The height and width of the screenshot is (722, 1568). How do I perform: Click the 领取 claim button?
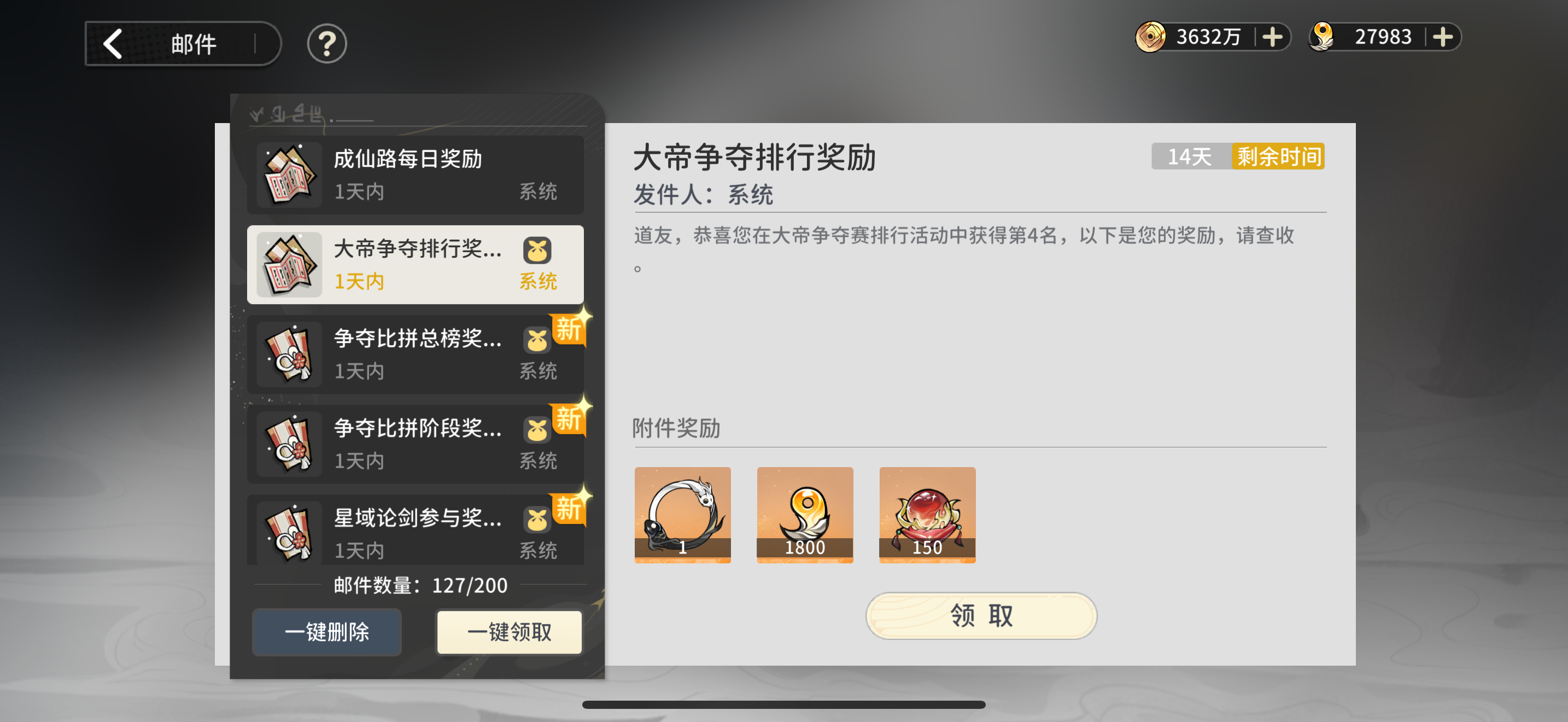[x=981, y=615]
